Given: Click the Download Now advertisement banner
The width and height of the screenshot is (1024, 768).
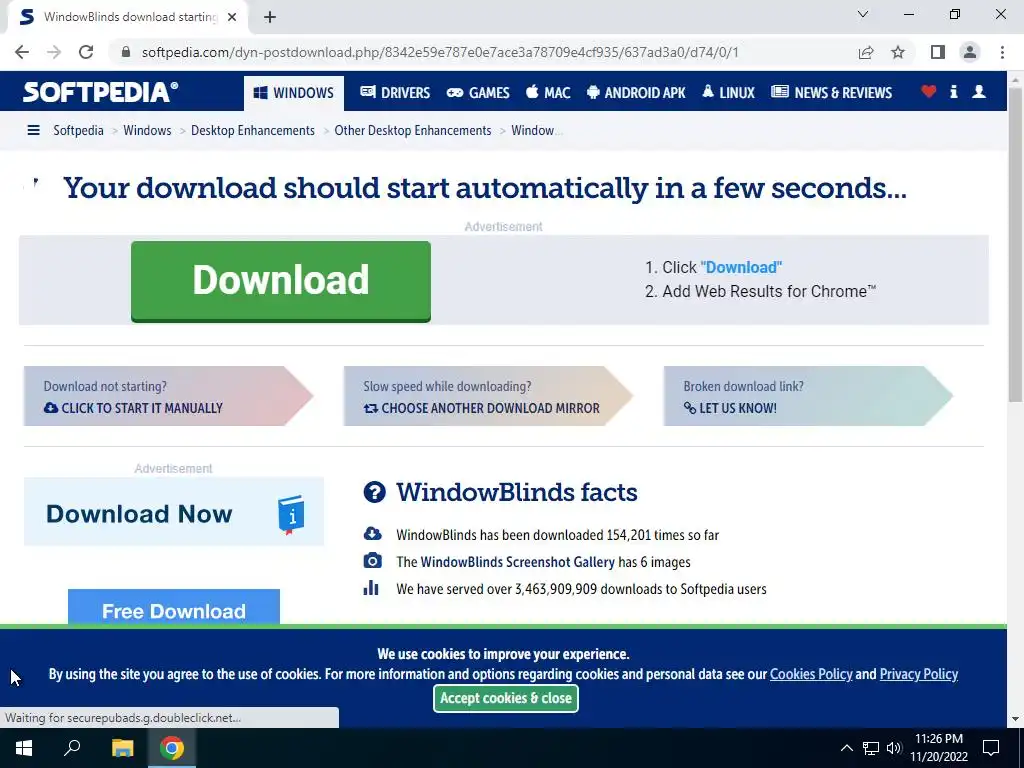Looking at the screenshot, I should [174, 512].
